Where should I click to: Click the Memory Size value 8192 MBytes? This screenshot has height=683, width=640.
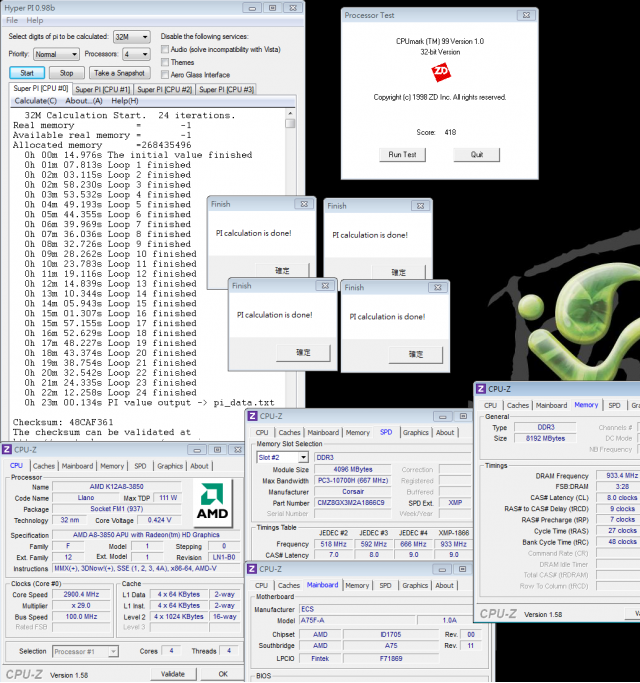(545, 438)
